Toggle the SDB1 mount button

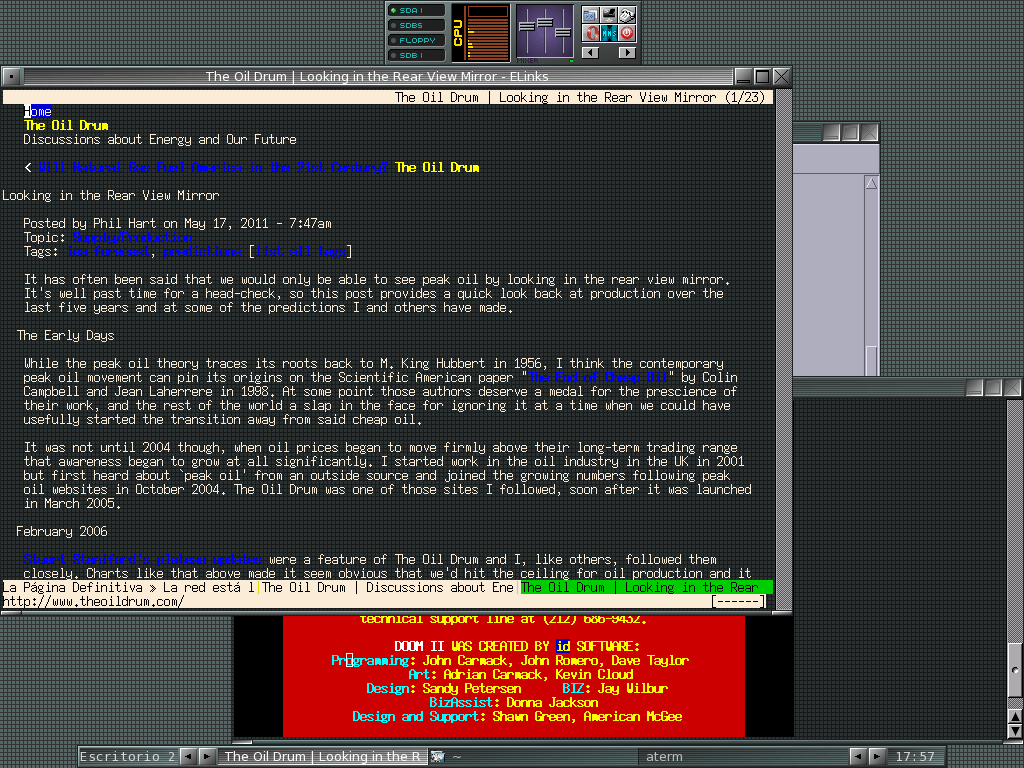[416, 56]
